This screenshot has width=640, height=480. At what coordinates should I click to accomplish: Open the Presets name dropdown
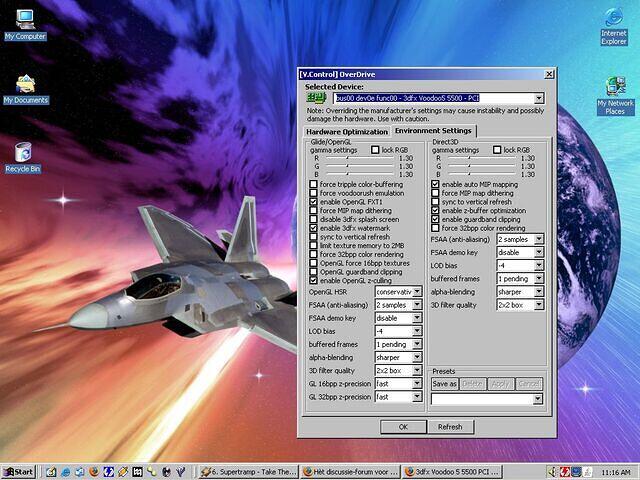click(538, 399)
